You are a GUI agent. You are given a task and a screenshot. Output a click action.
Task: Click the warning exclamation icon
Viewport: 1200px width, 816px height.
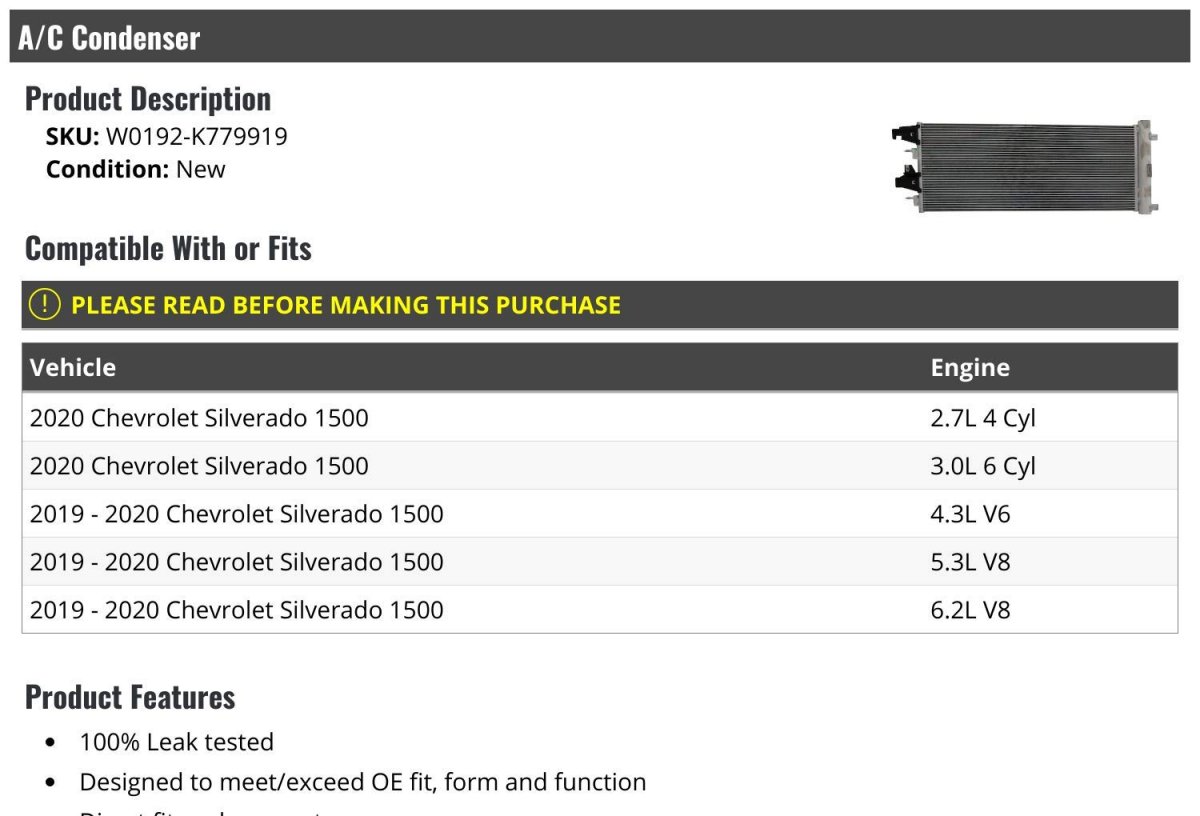(45, 305)
